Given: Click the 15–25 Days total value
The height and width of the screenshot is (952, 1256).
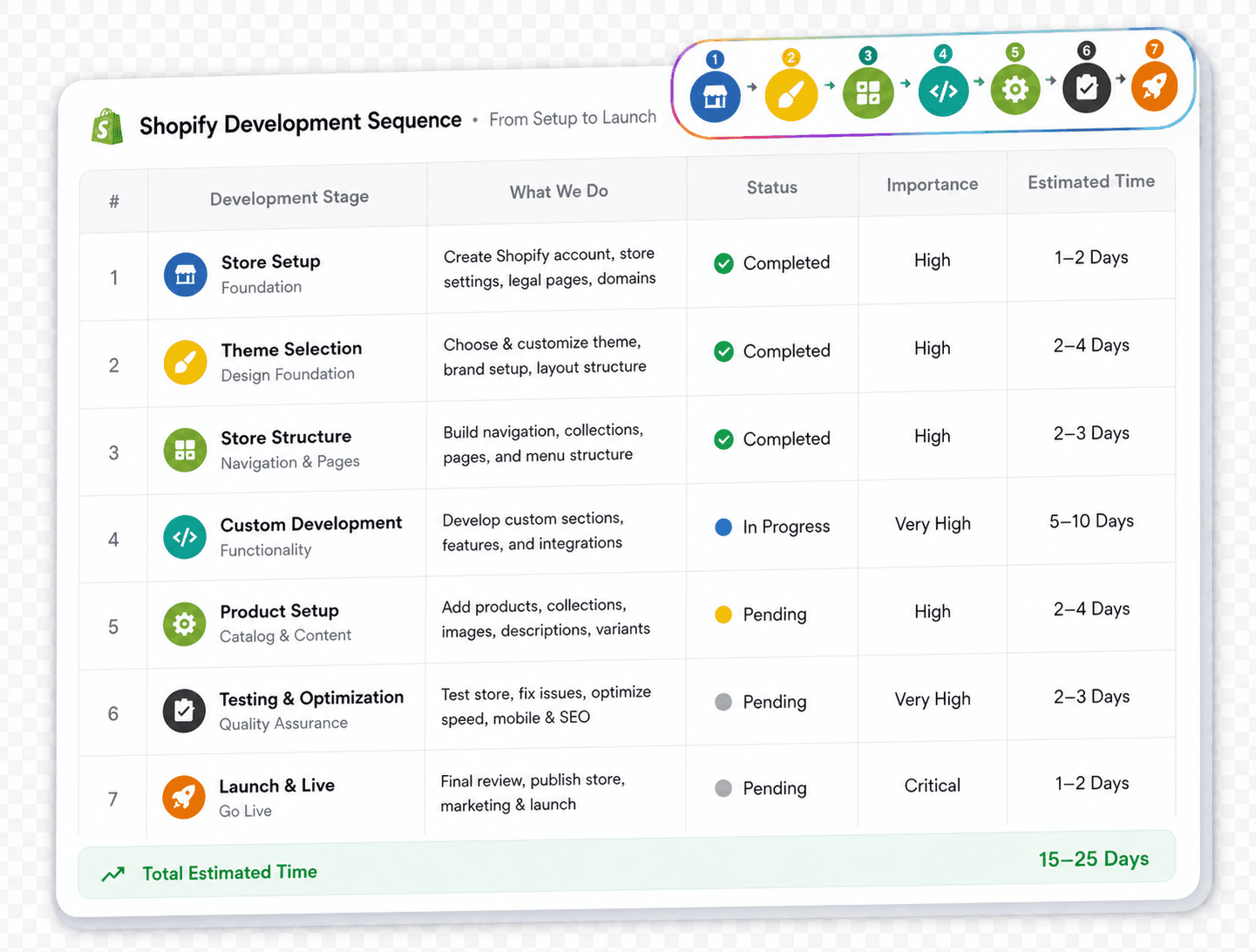Looking at the screenshot, I should [x=1093, y=859].
